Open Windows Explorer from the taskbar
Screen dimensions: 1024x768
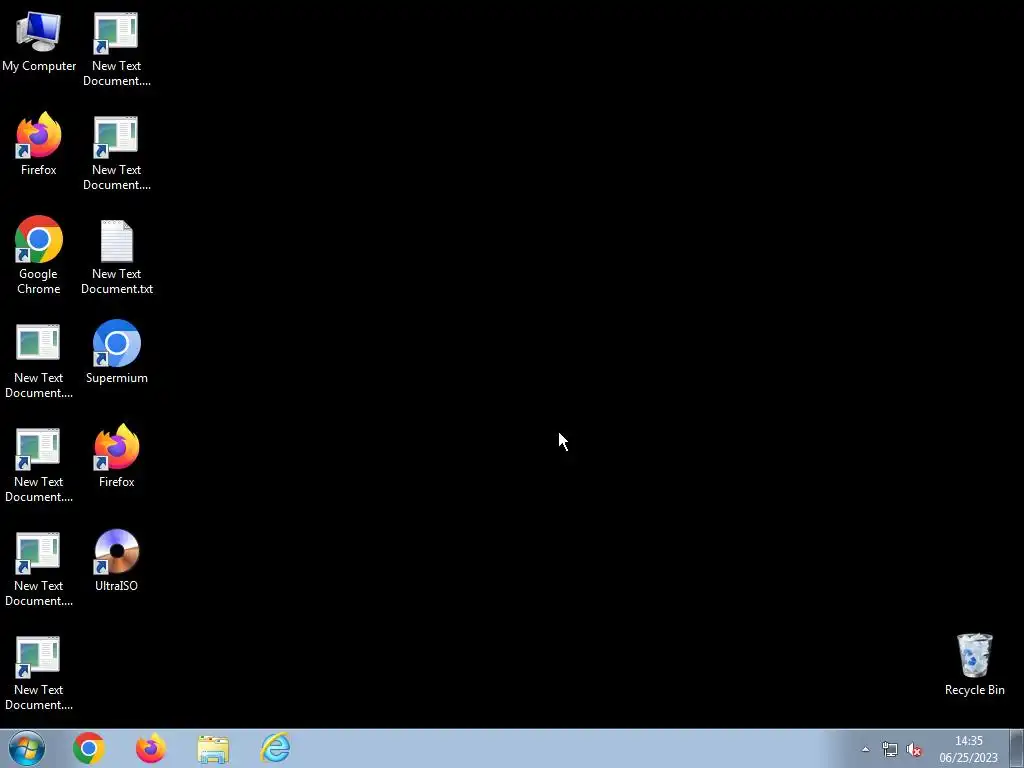tap(213, 749)
